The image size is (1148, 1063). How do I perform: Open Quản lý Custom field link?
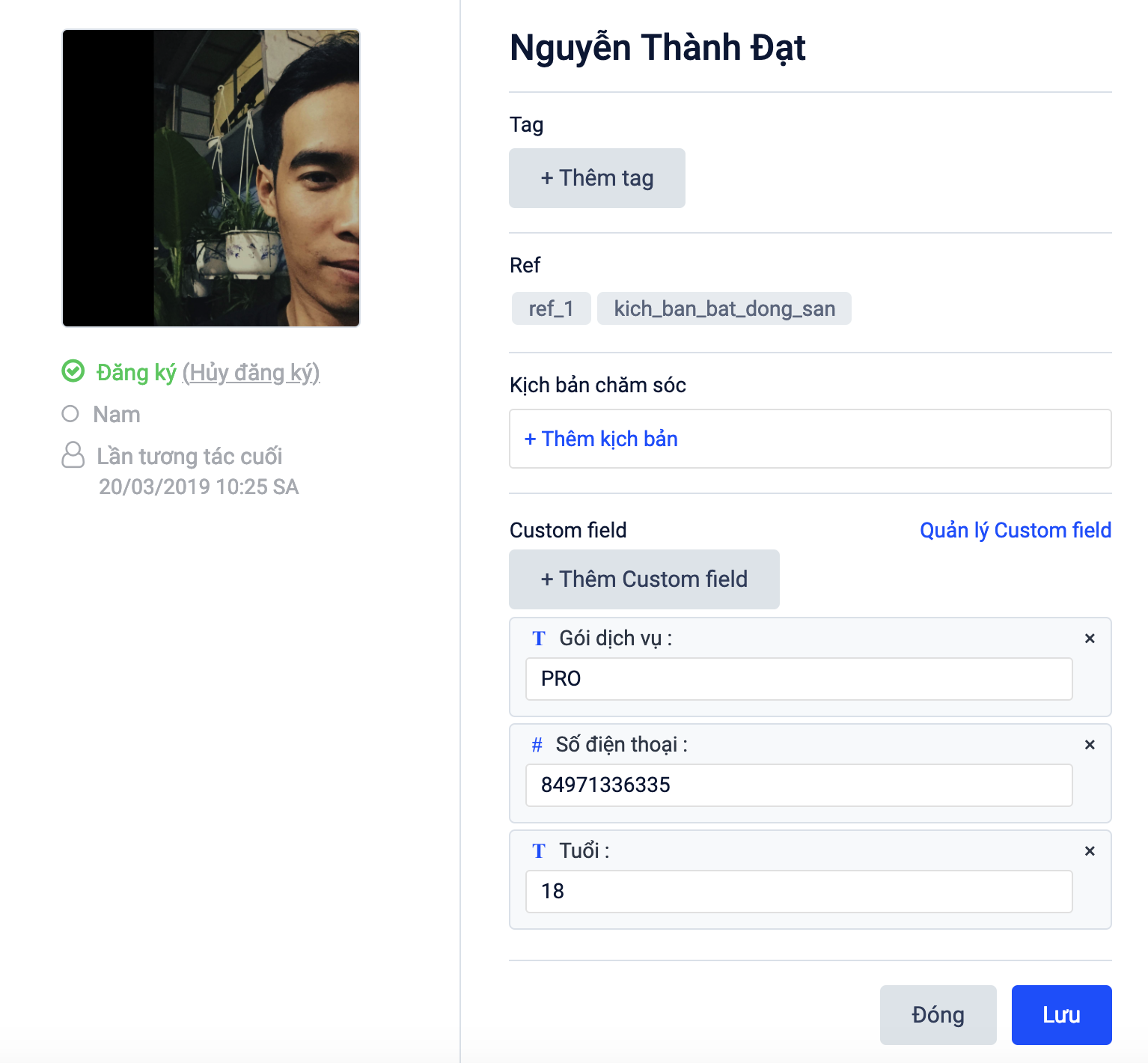click(x=1015, y=530)
